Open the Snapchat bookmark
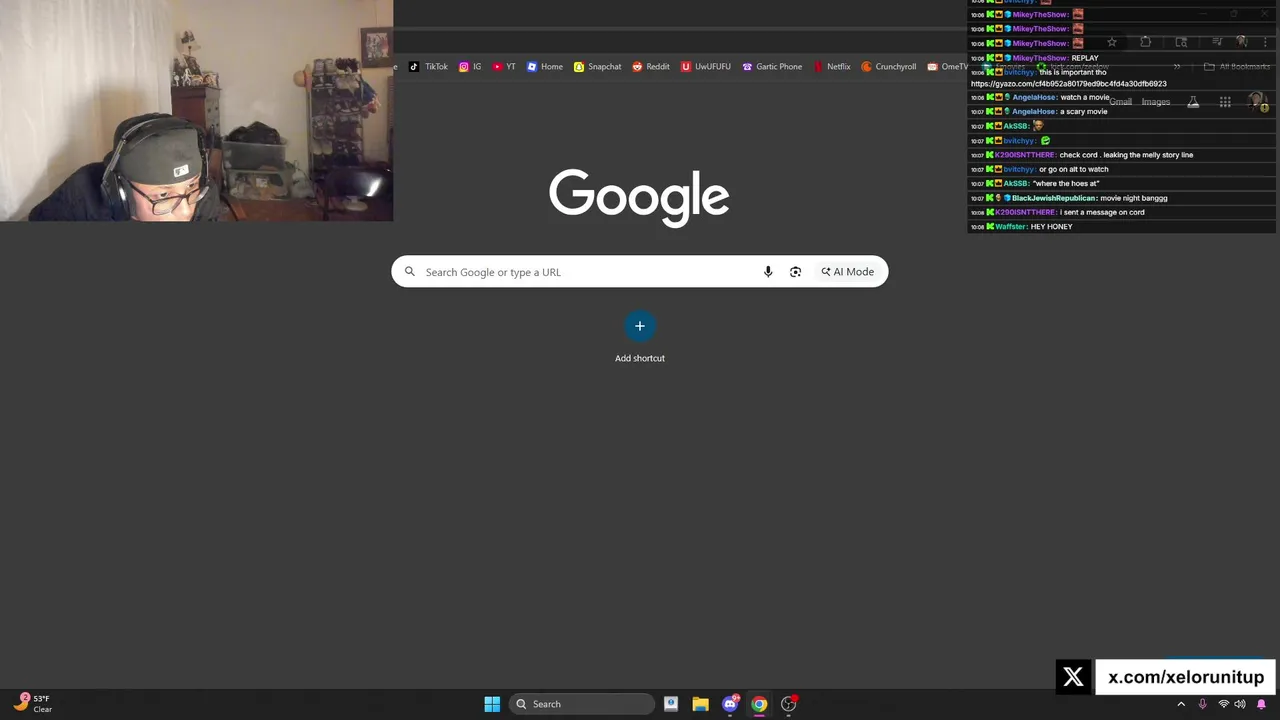 coord(597,67)
